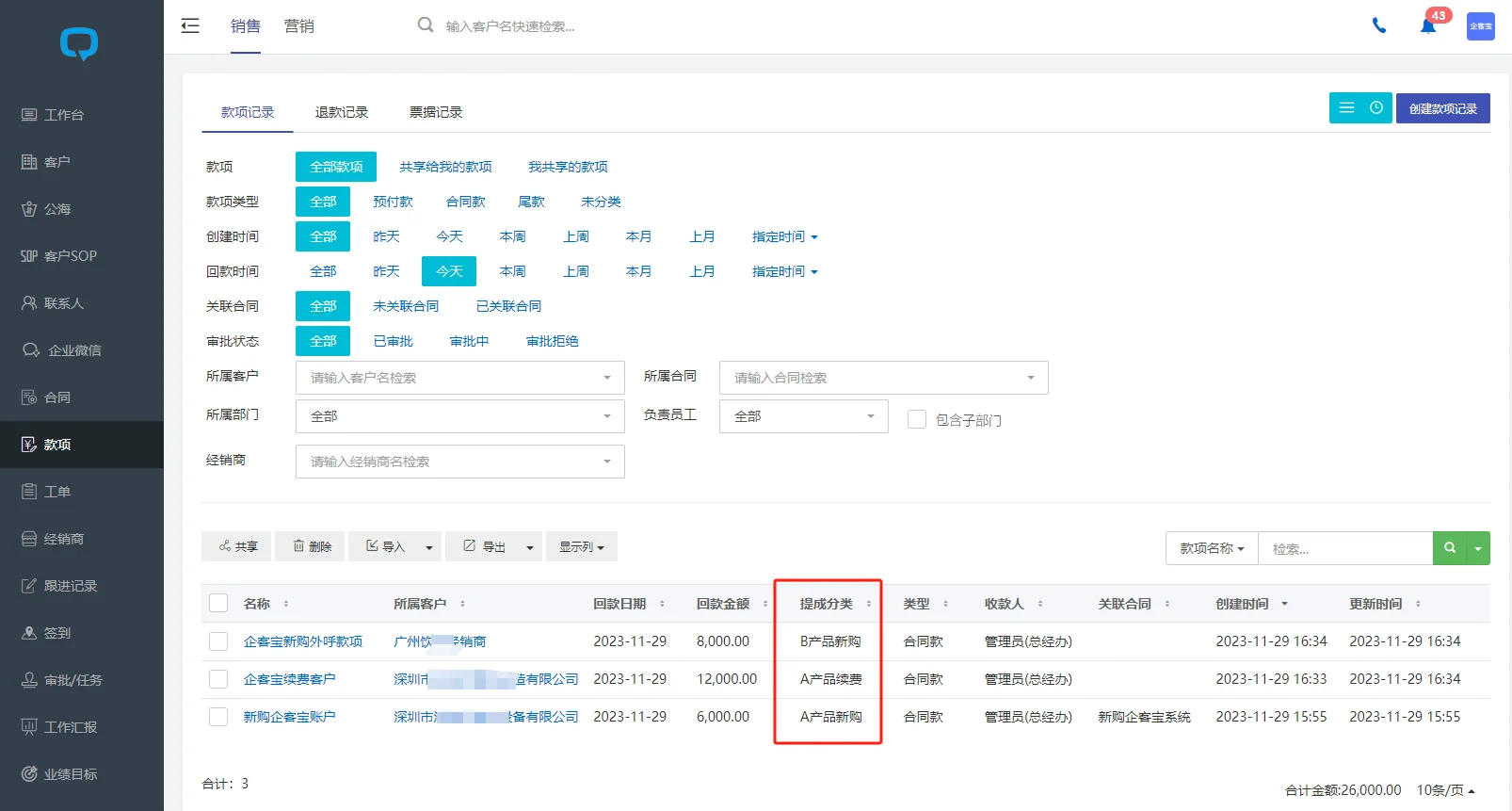
Task: Open the phone dialer icon
Action: pos(1379,25)
